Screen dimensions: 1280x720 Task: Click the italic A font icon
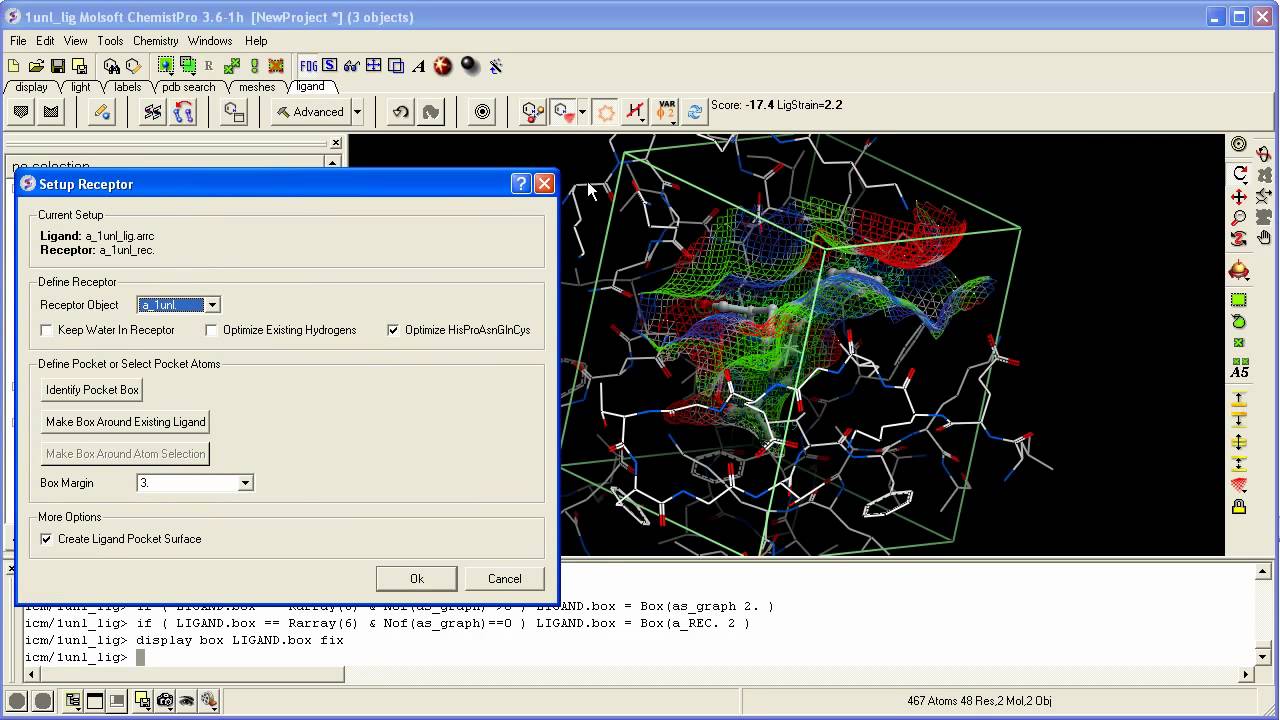tap(419, 66)
